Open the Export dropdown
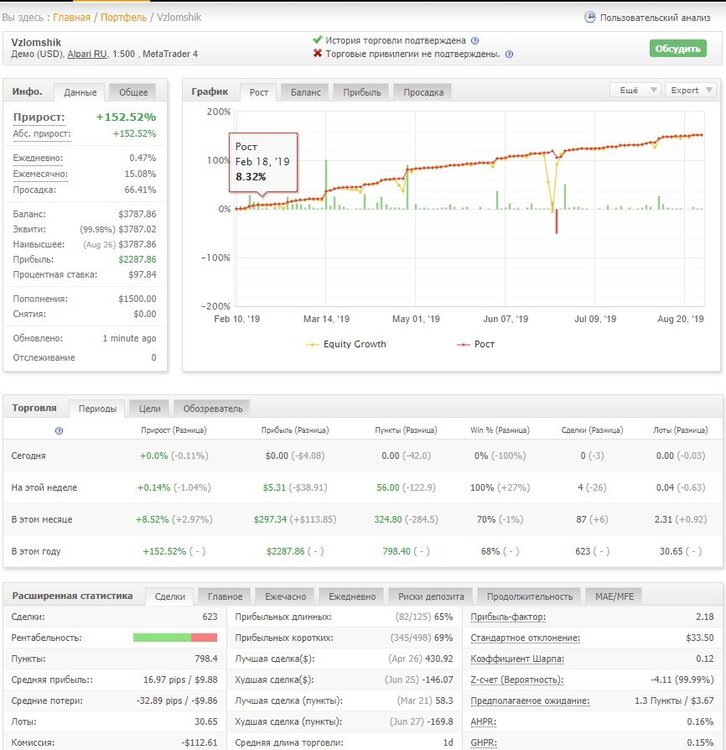The width and height of the screenshot is (726, 750). point(691,90)
